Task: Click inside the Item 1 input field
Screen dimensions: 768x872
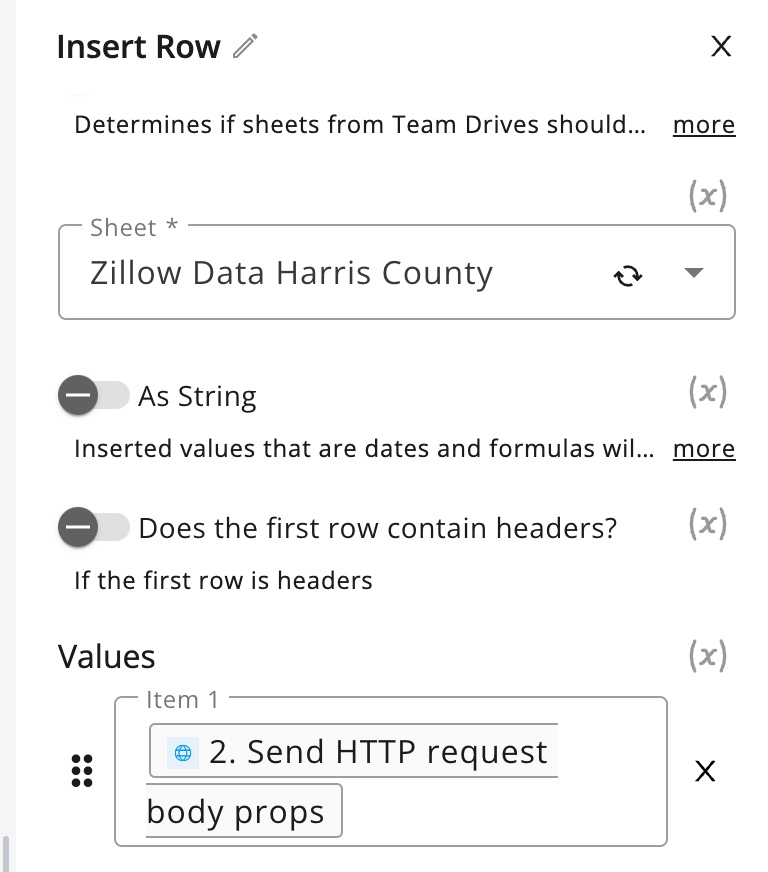Action: [x=500, y=812]
